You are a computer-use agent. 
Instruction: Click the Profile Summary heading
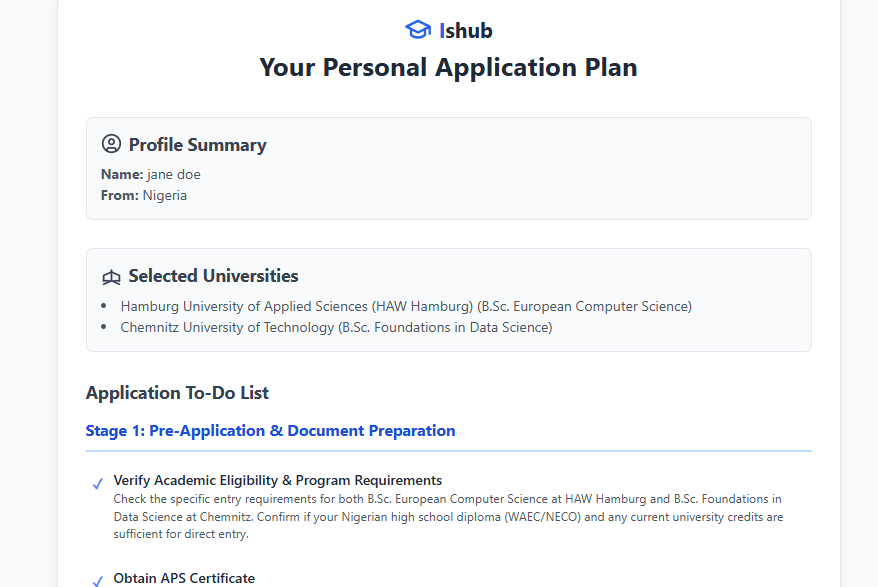click(x=197, y=145)
